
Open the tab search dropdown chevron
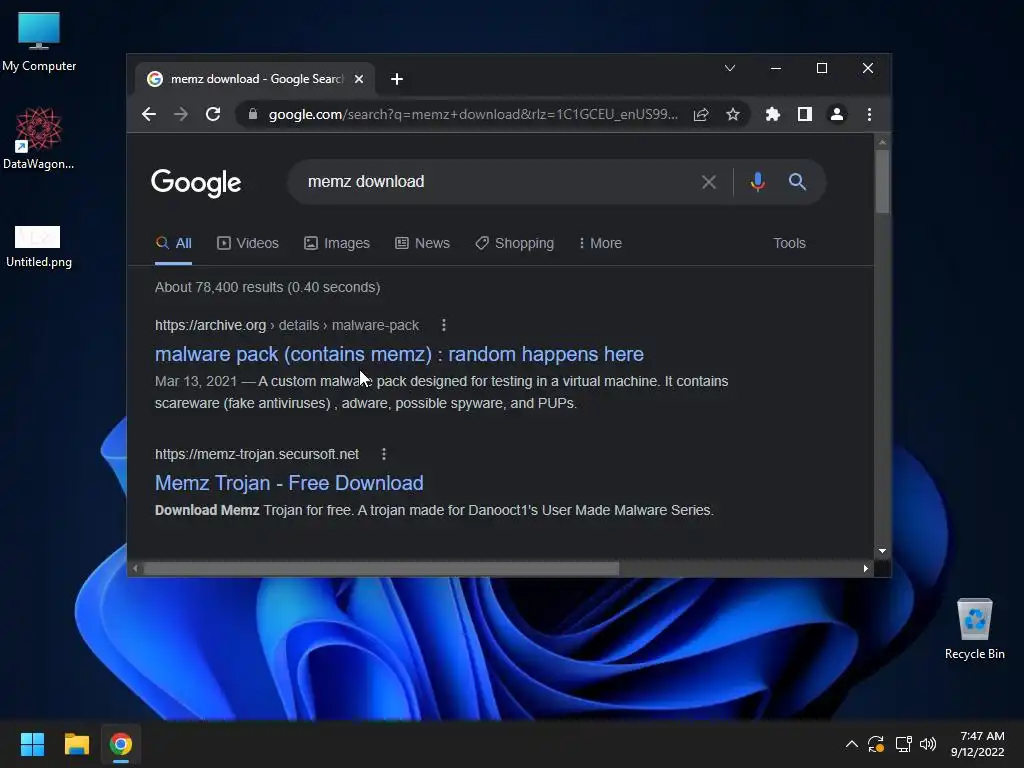tap(730, 68)
